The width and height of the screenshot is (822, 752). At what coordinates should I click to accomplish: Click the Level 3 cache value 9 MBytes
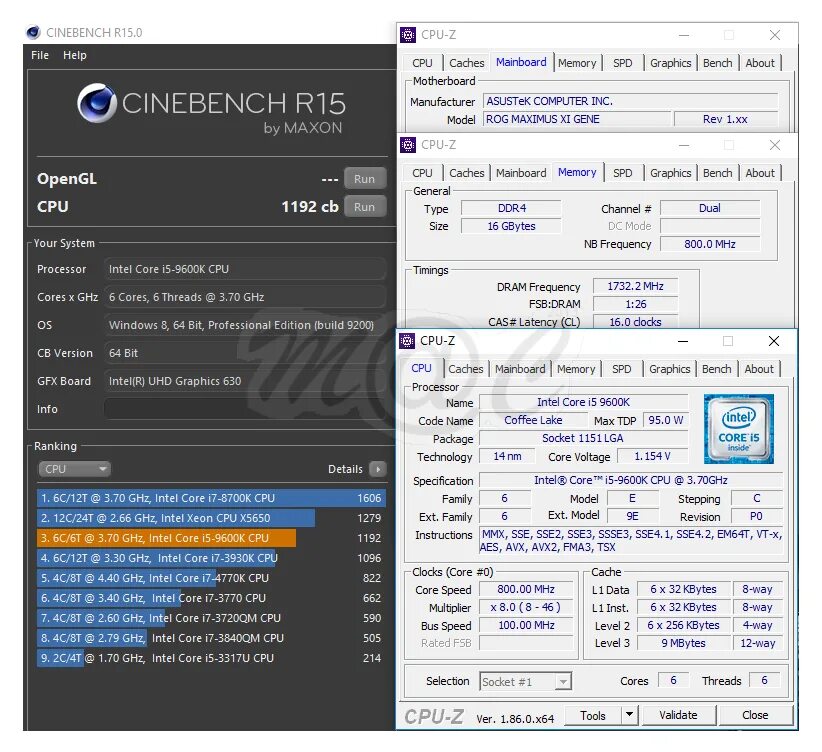684,643
